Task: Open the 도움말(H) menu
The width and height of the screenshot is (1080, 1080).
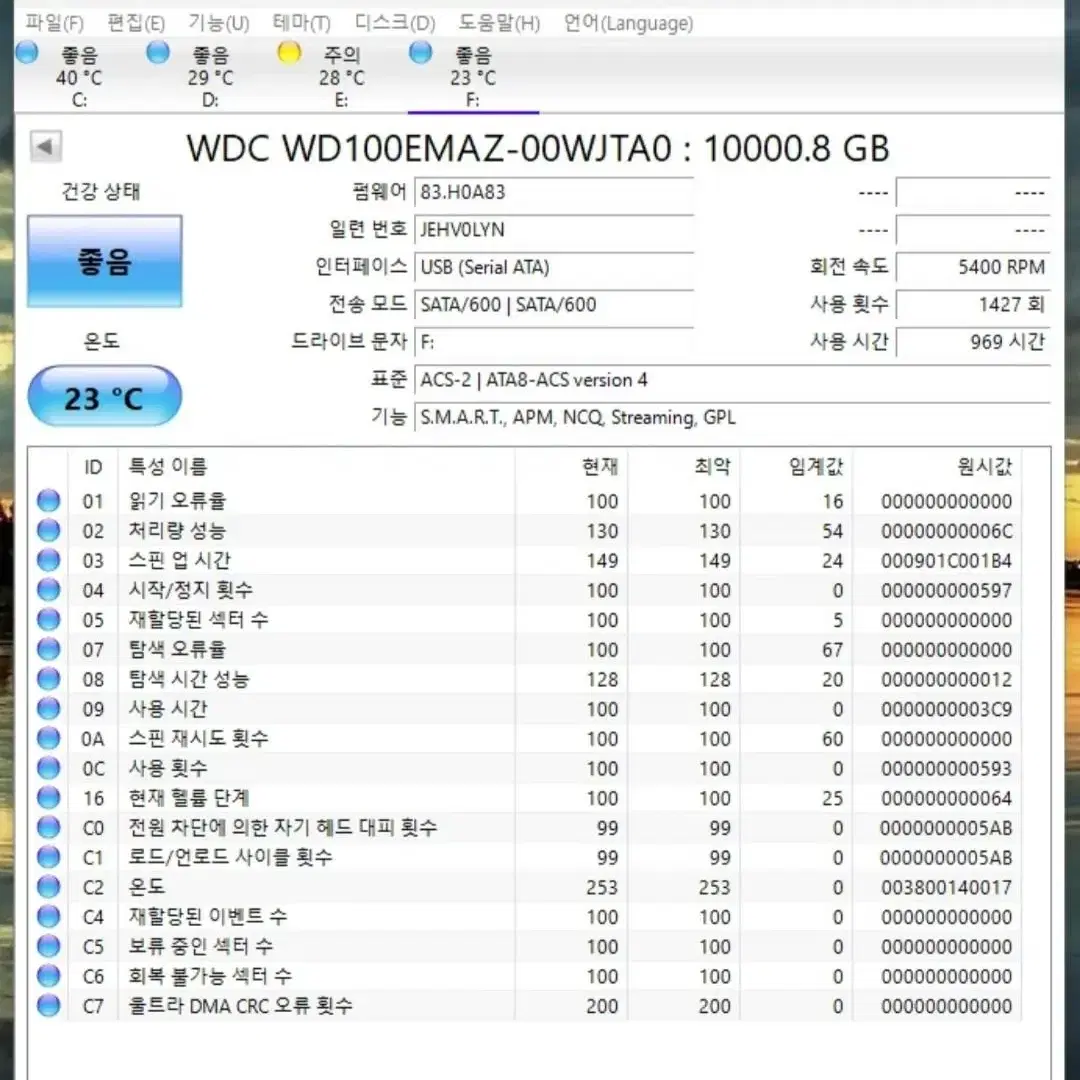Action: [499, 23]
